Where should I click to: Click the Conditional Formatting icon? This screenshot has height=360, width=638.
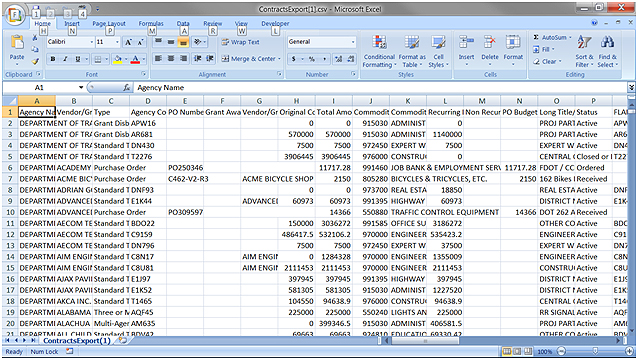[x=379, y=43]
